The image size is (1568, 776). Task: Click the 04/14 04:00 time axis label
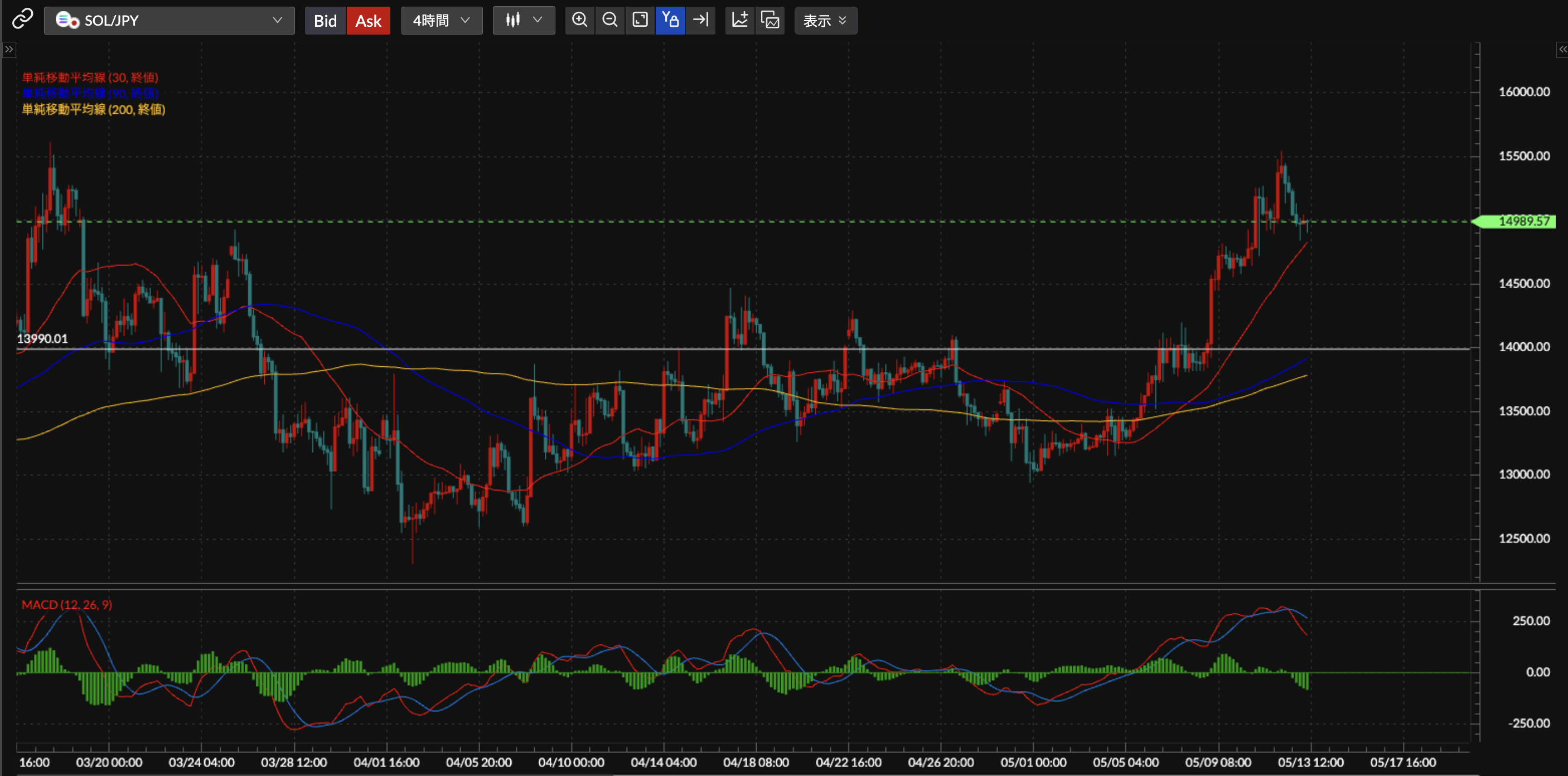click(664, 762)
